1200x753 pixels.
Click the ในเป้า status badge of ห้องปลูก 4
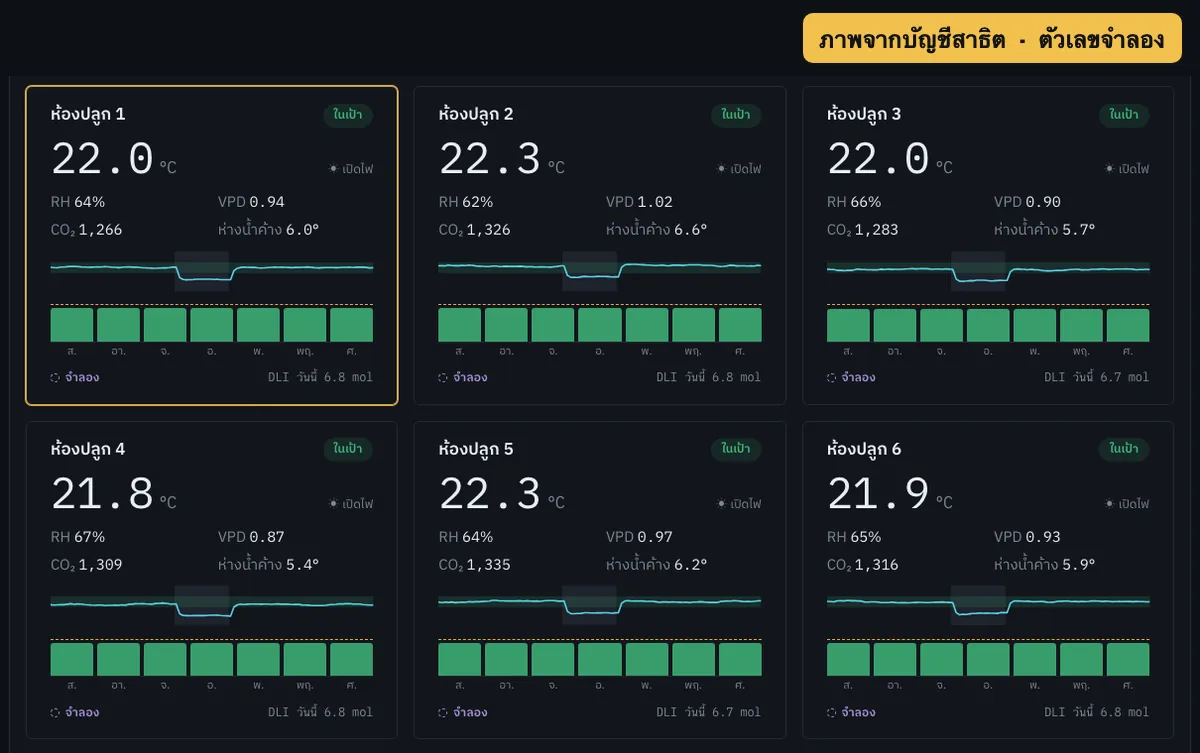[x=348, y=449]
